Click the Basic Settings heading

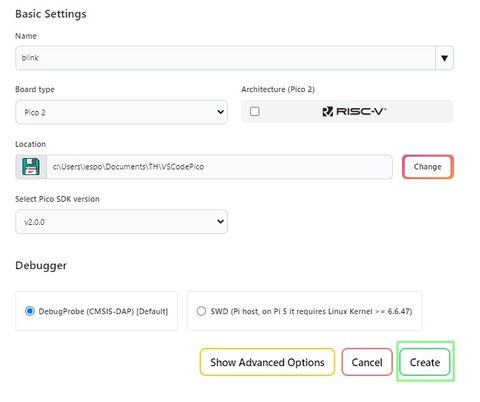[51, 14]
